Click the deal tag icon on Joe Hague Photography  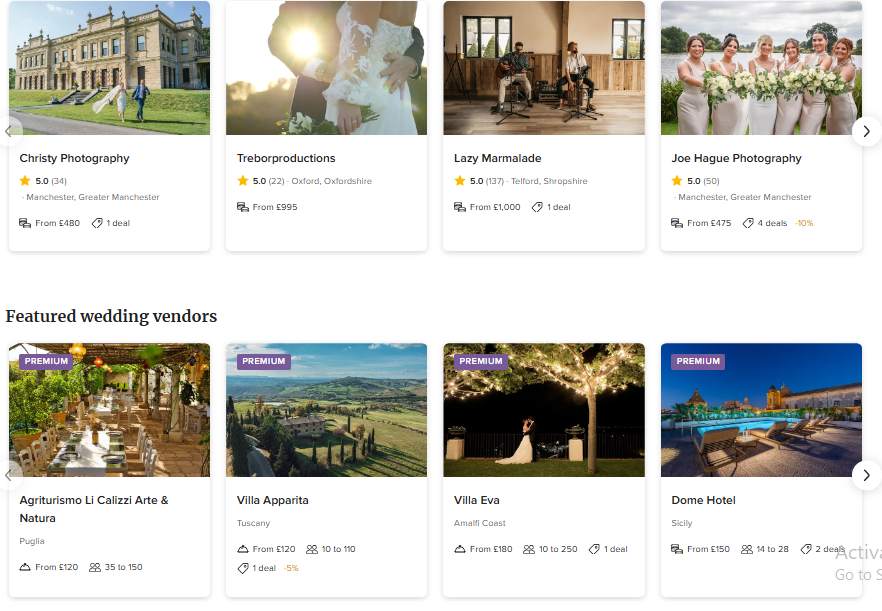[x=748, y=223]
